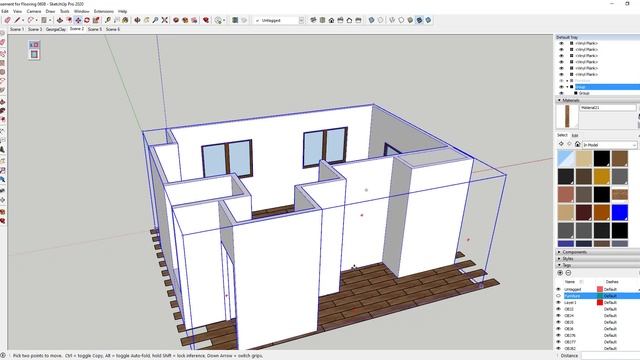Screen dimensions: 640x360
Task: Select the Line pencil tool
Action: 17,20
